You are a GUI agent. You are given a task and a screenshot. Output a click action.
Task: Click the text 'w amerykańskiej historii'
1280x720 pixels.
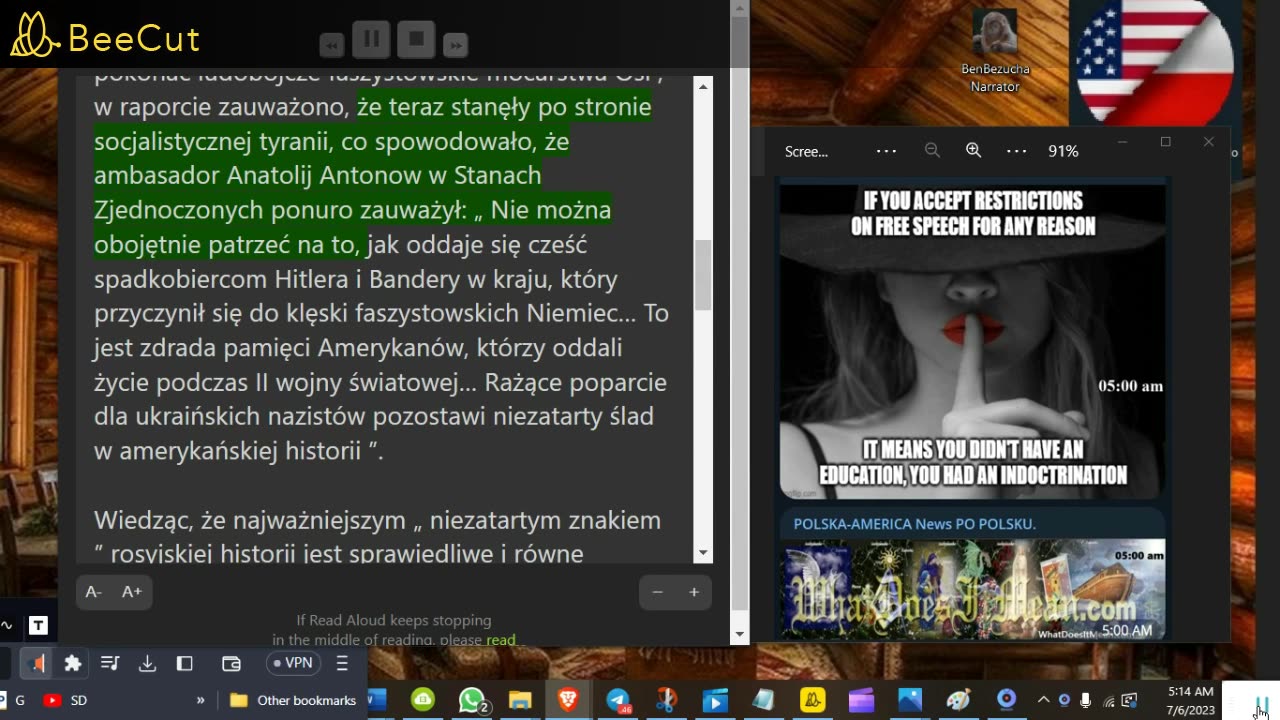[x=227, y=451]
